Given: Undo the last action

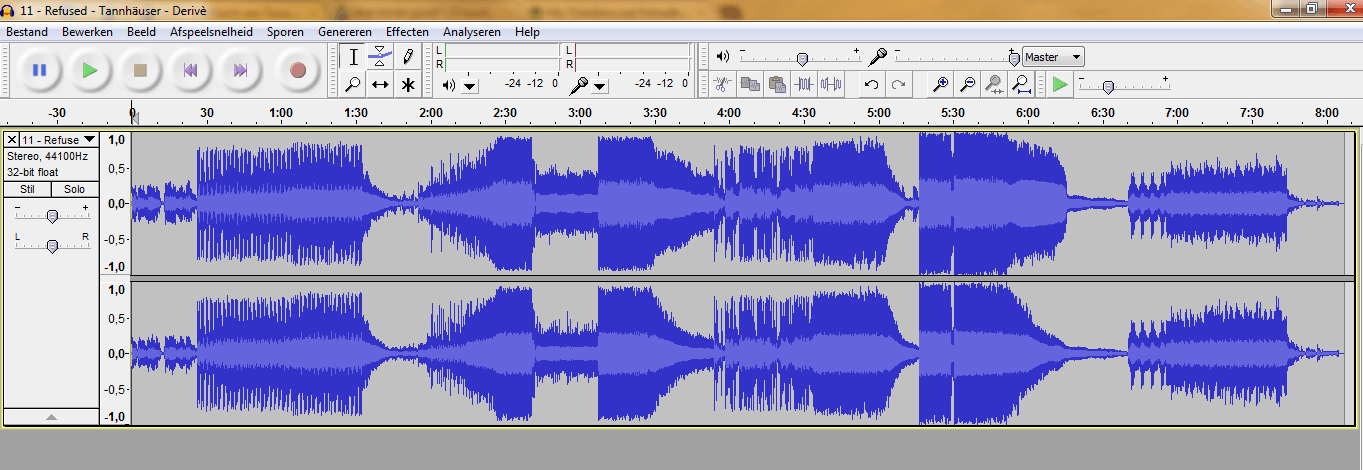Looking at the screenshot, I should pyautogui.click(x=871, y=85).
